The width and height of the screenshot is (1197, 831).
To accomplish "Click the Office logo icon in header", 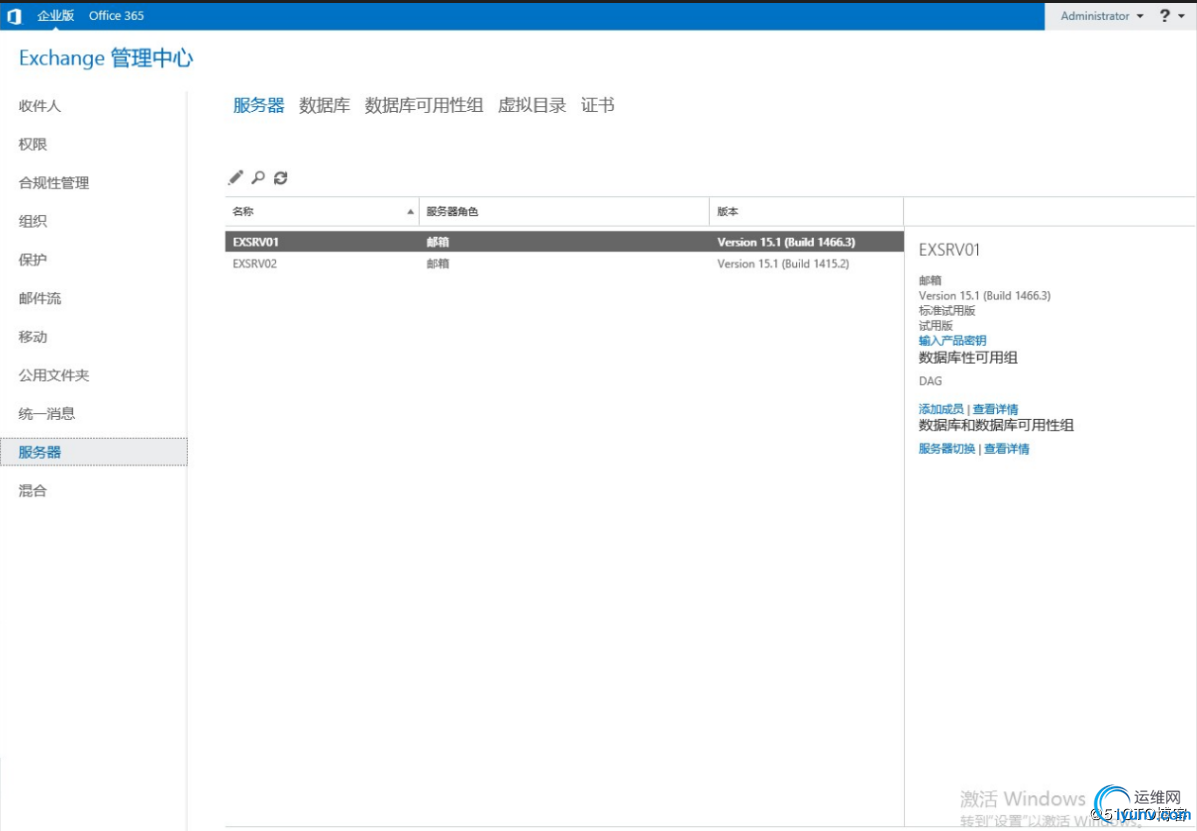I will tap(14, 16).
